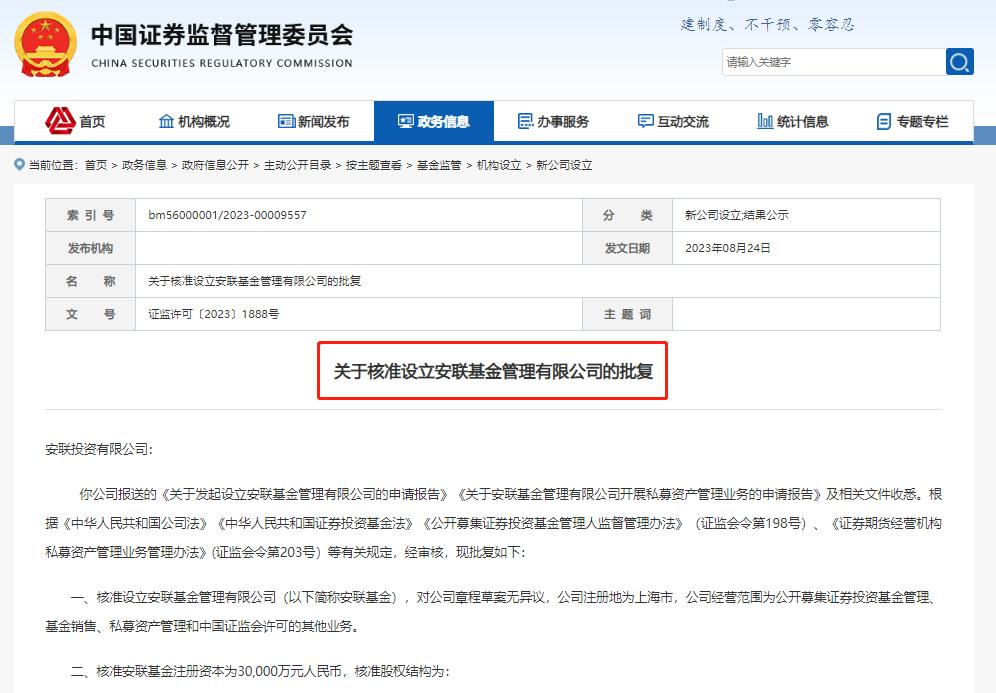Click the 文号 label cell

[90, 314]
